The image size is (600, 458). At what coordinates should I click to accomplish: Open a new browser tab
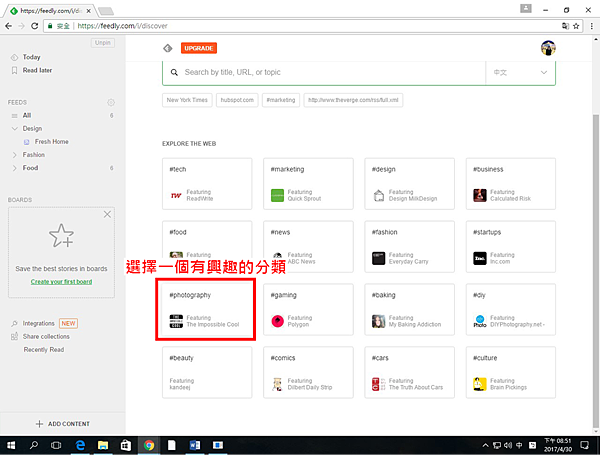(106, 11)
